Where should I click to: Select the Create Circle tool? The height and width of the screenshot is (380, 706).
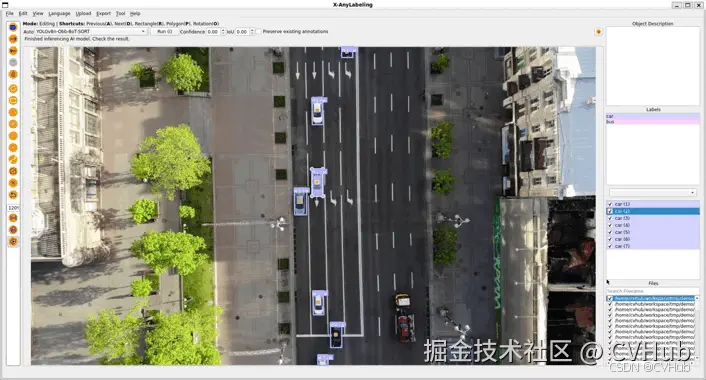[13, 124]
